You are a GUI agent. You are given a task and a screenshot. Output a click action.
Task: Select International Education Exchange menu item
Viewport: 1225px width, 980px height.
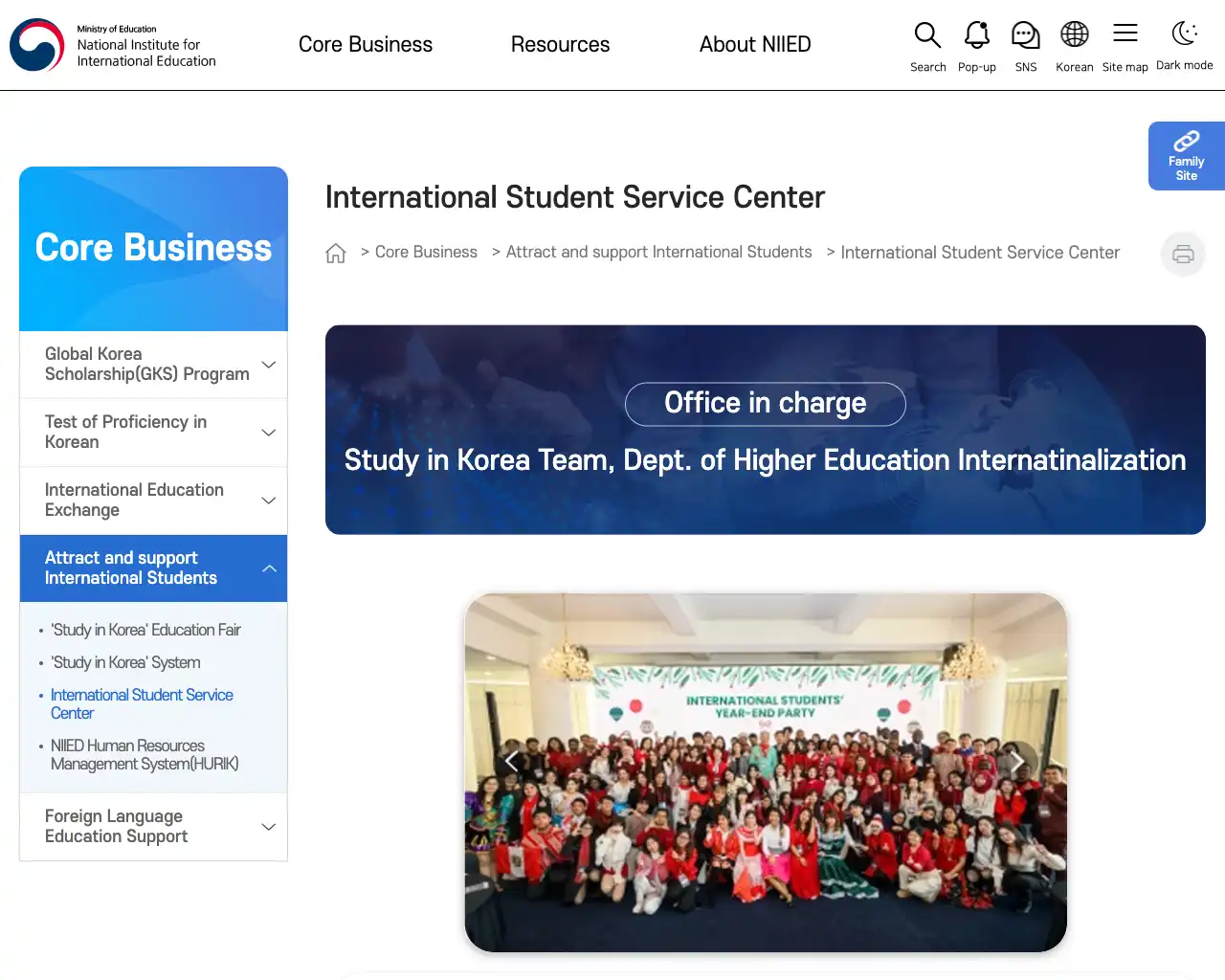(153, 501)
